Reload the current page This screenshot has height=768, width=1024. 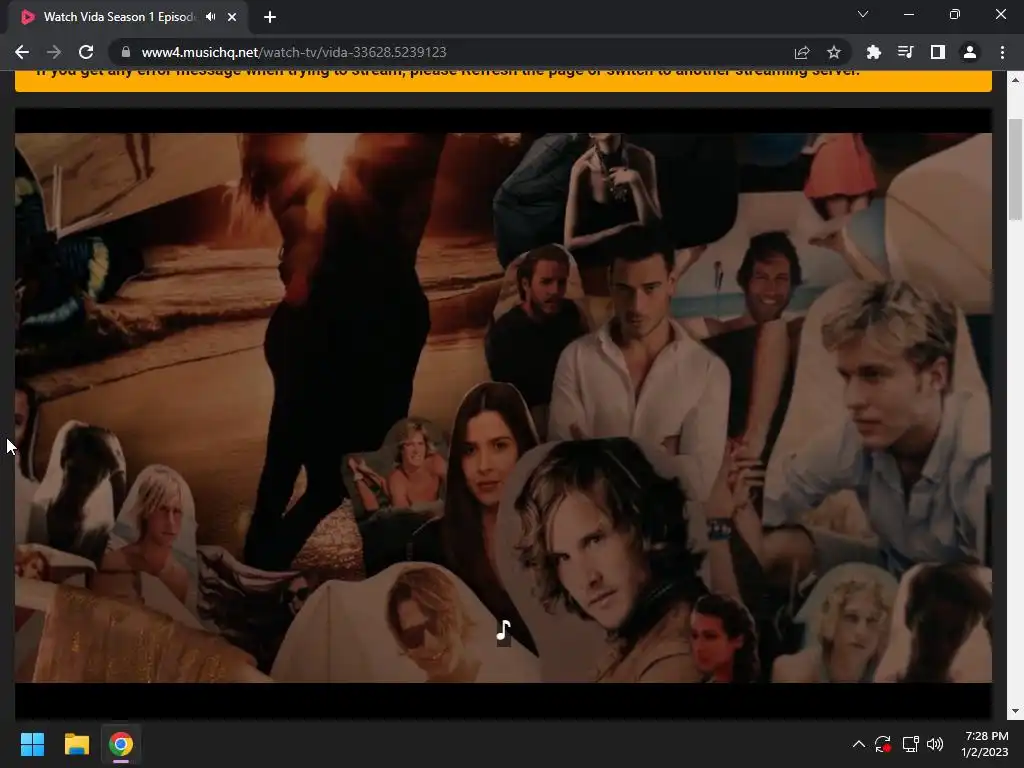(x=86, y=52)
